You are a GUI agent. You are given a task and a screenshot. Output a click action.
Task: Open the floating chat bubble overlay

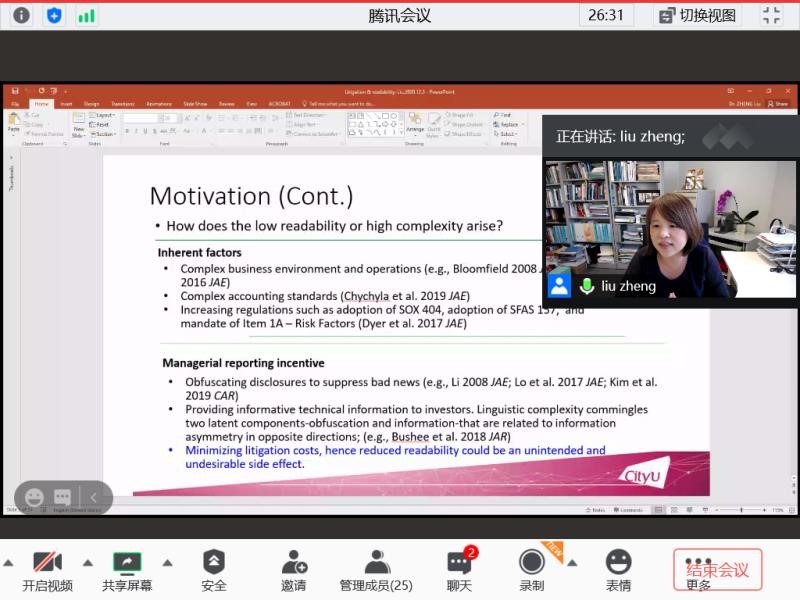click(62, 497)
